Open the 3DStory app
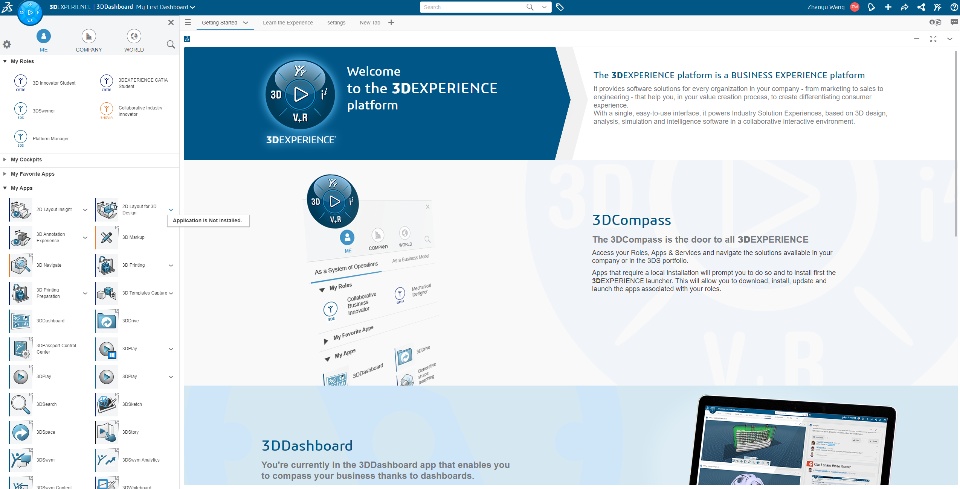The height and width of the screenshot is (489, 960). click(107, 432)
